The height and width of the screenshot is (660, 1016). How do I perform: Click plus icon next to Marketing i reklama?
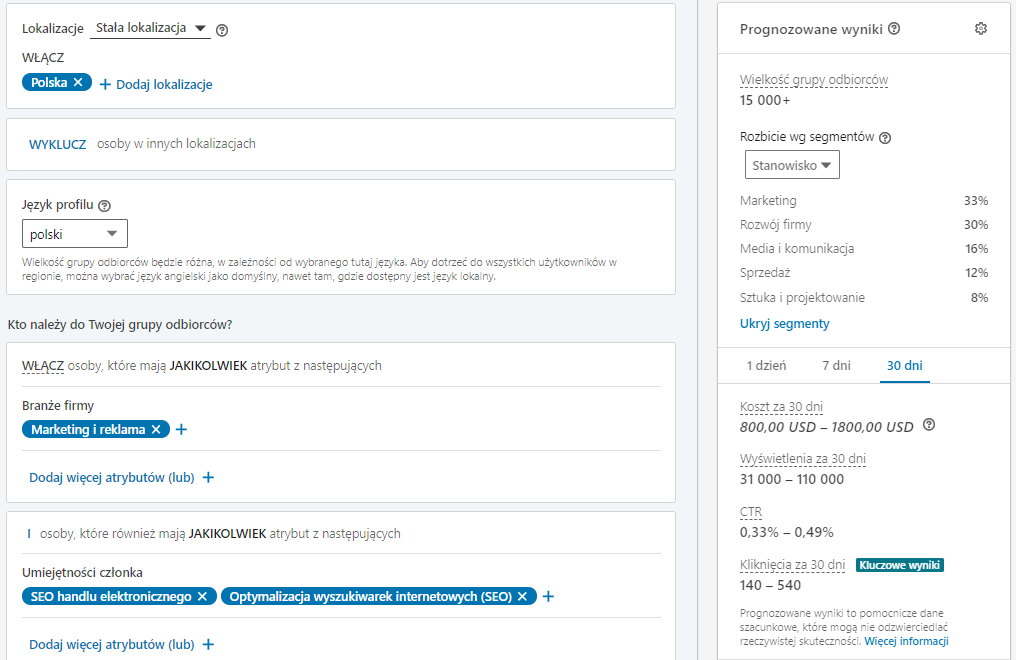coord(181,430)
